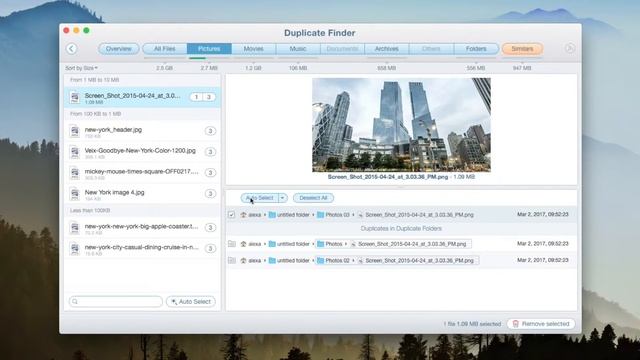This screenshot has width=640, height=360.
Task: Click the skyscraper preview image
Action: coord(401,125)
